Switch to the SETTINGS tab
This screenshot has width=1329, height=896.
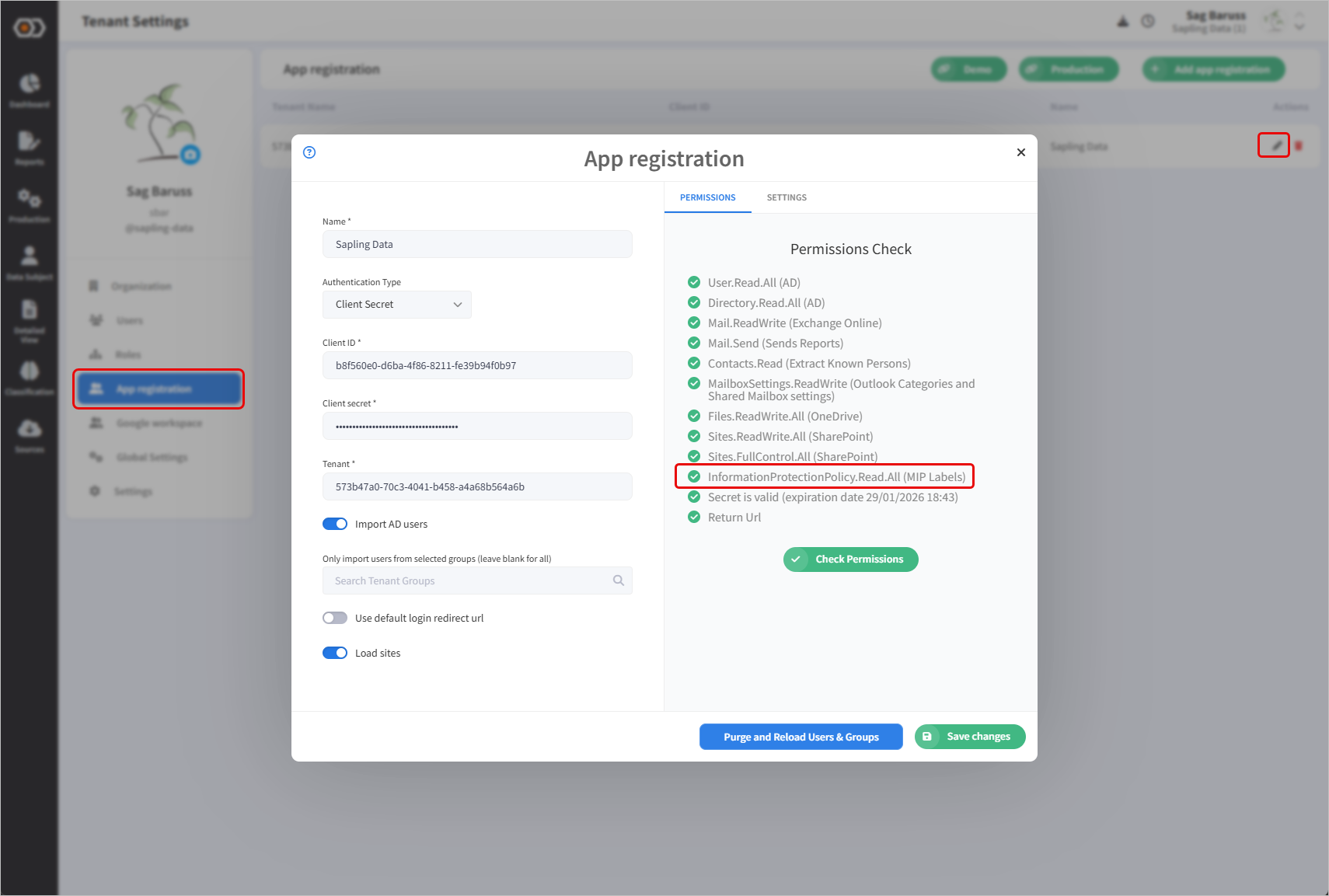(x=787, y=197)
